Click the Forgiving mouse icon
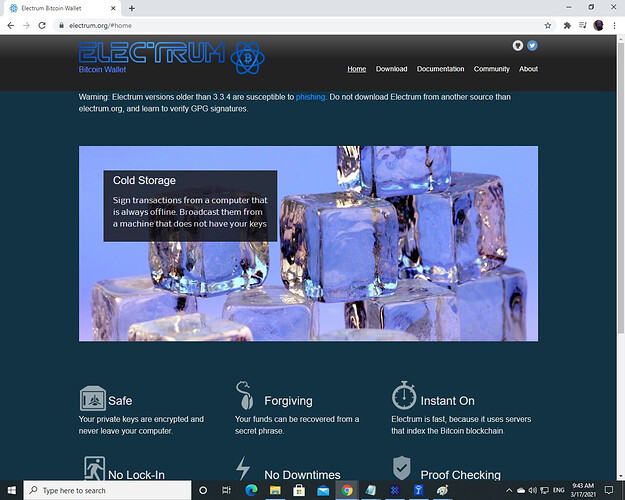The image size is (625, 500). [x=245, y=396]
